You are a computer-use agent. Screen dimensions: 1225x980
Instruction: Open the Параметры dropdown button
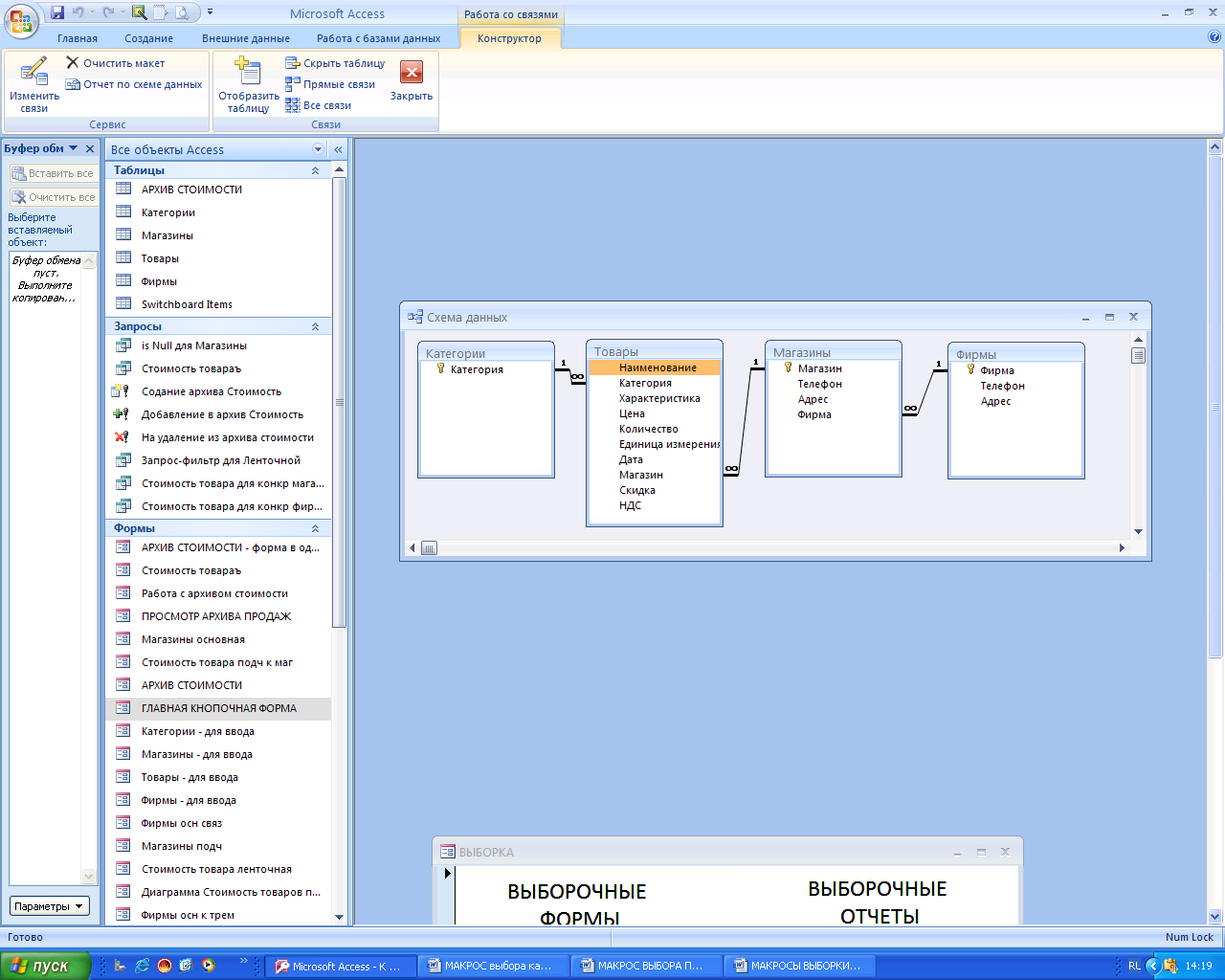50,906
